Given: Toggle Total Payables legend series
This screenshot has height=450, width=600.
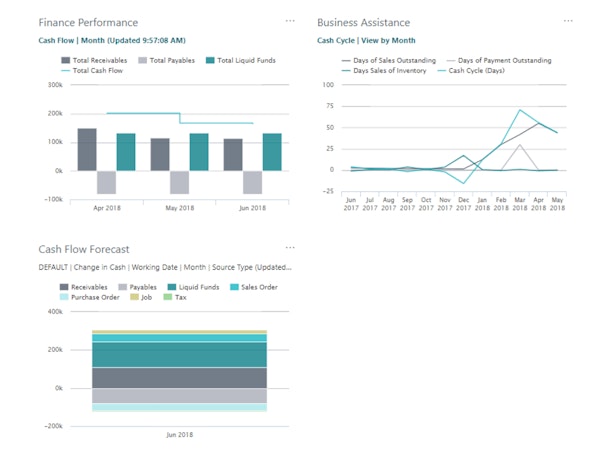Looking at the screenshot, I should tap(166, 60).
